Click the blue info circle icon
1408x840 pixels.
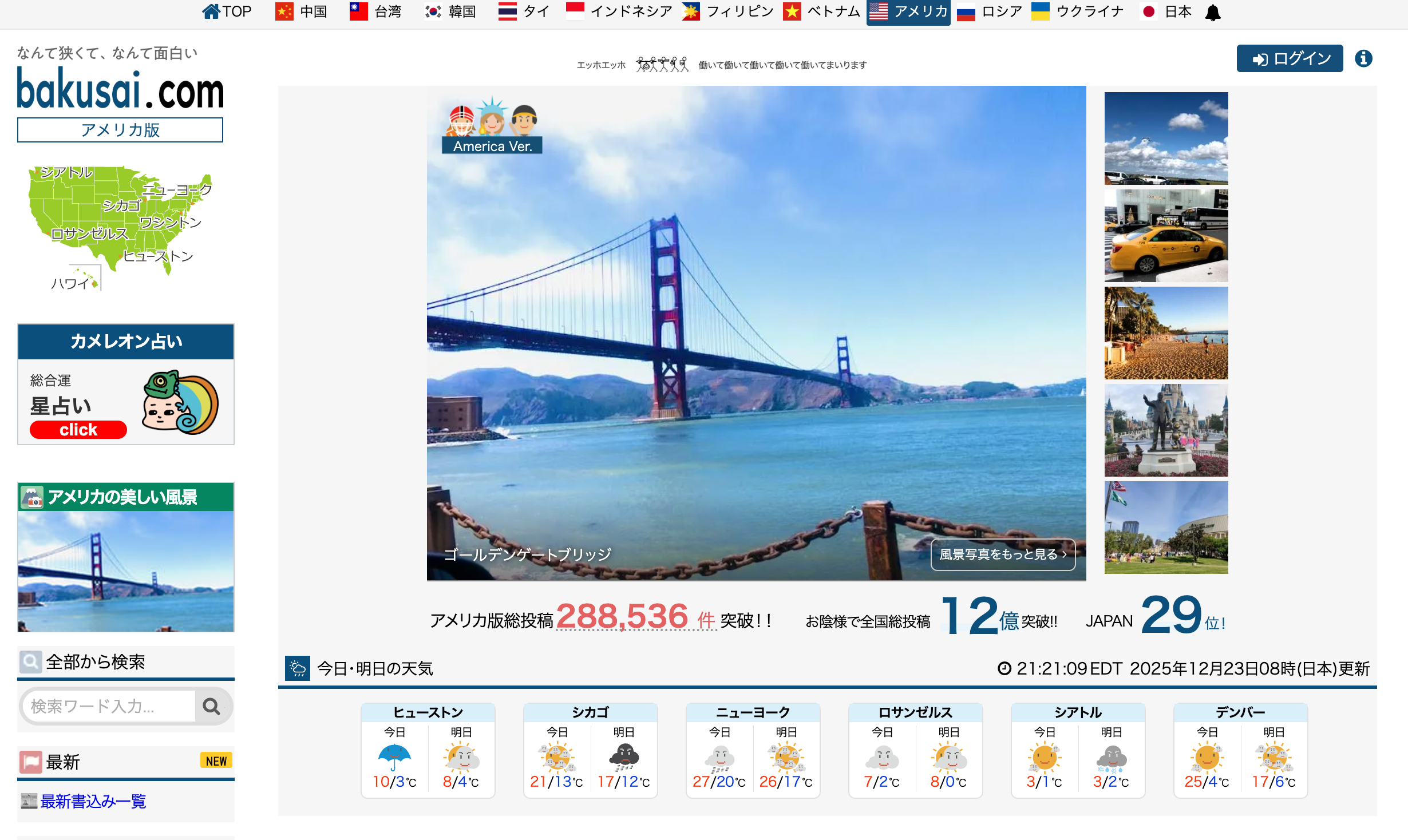[1363, 58]
